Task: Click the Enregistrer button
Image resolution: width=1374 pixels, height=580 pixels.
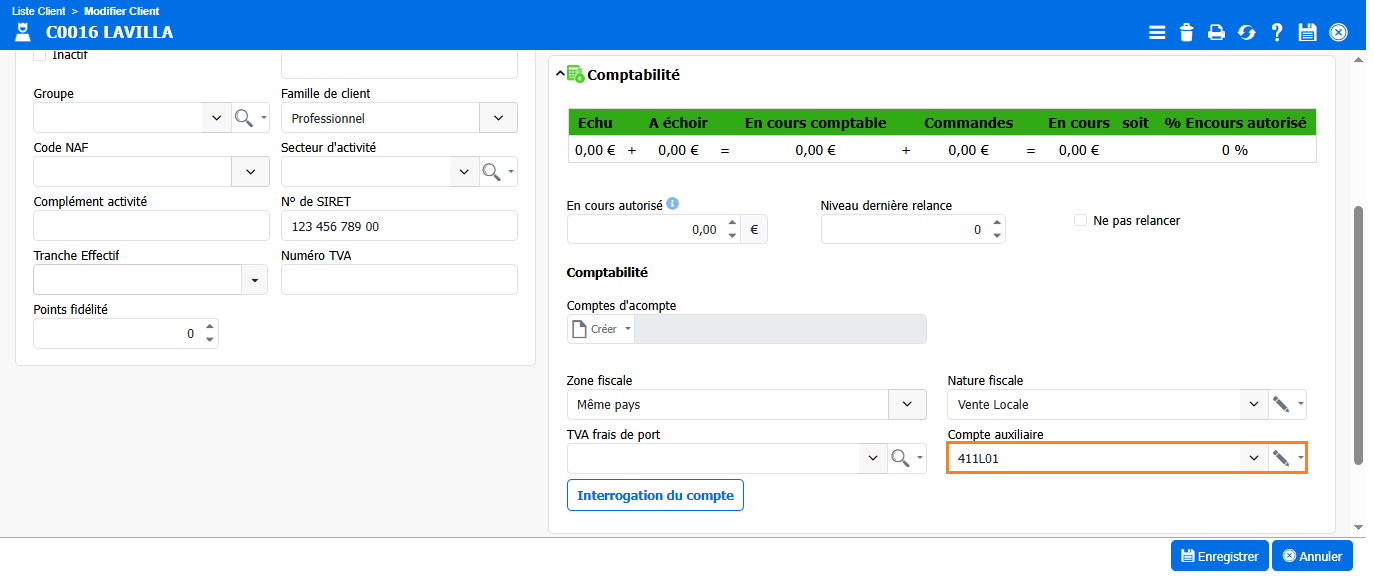Action: coord(1219,555)
